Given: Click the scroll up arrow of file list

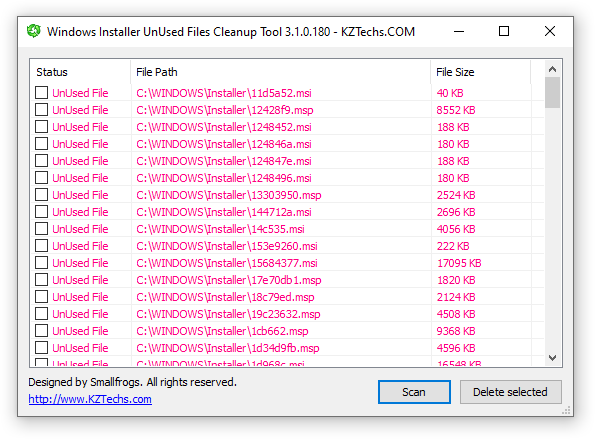Looking at the screenshot, I should click(x=552, y=69).
